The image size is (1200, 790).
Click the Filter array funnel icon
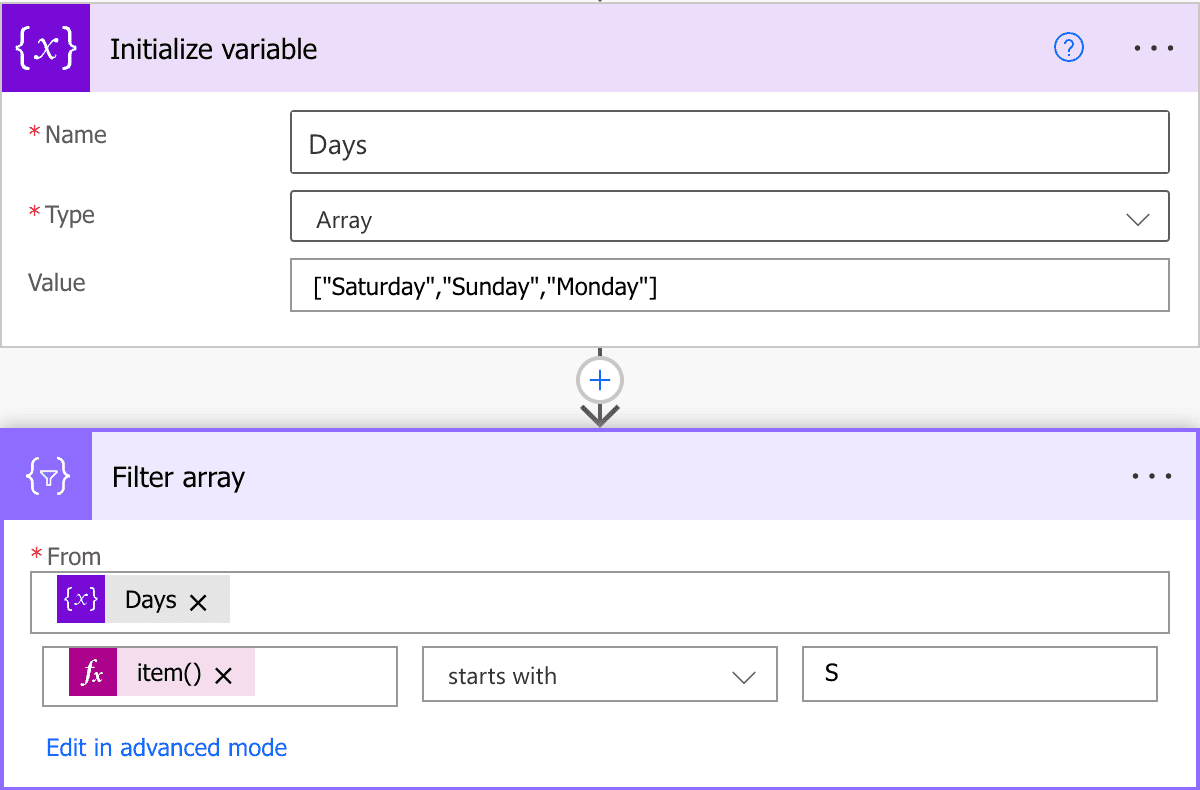47,477
